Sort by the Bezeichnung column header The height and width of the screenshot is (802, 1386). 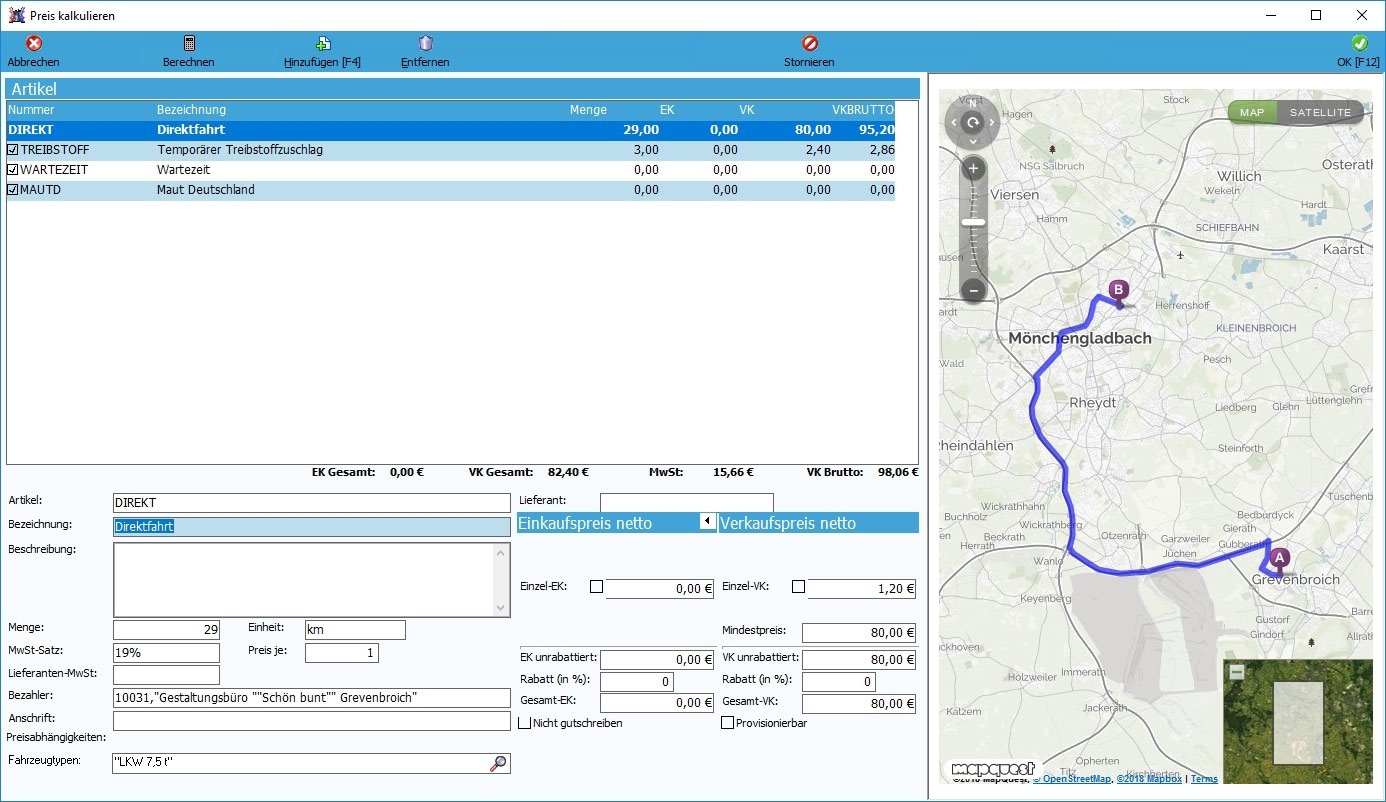click(x=191, y=110)
